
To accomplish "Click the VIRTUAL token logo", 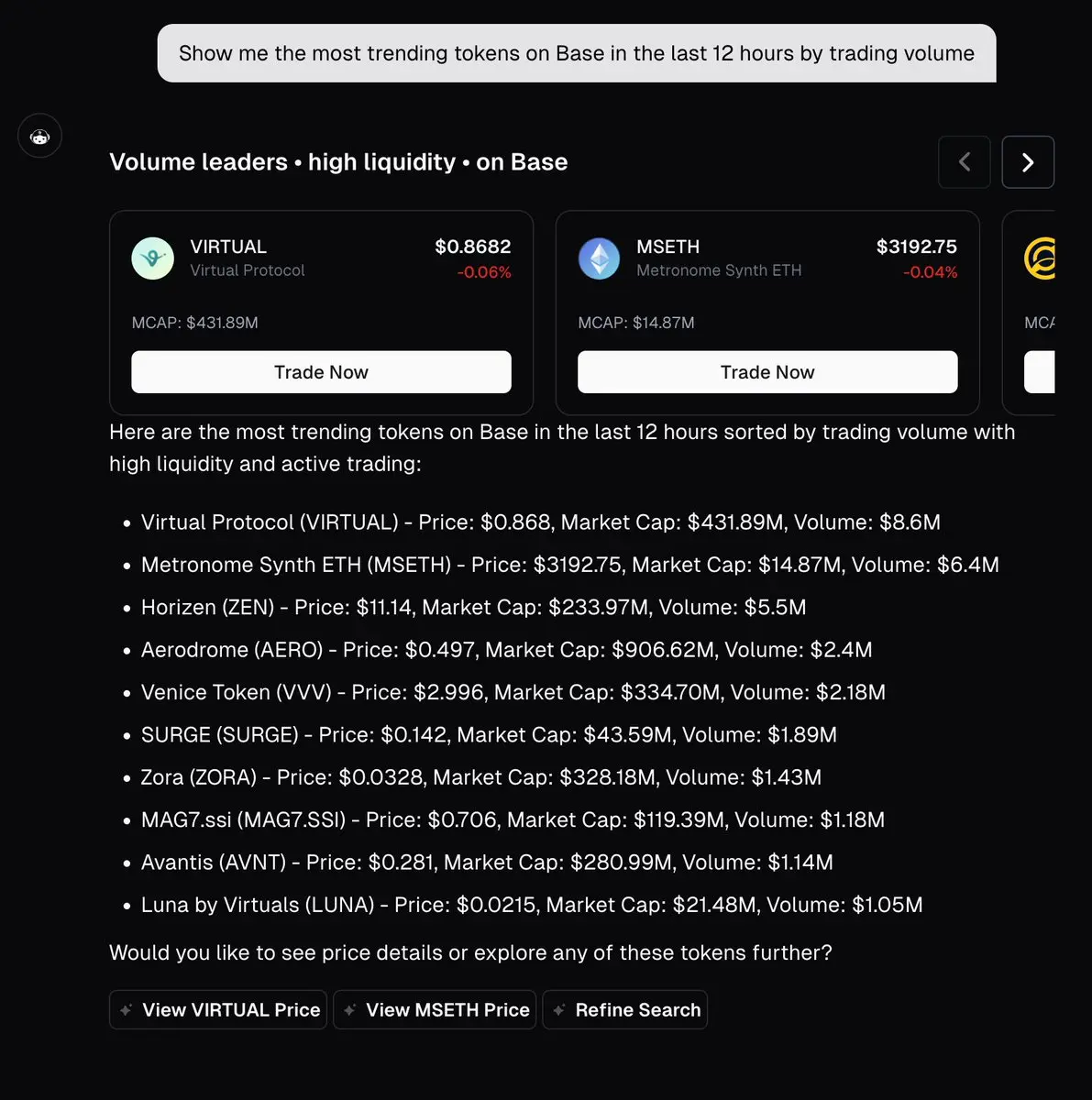I will (152, 258).
